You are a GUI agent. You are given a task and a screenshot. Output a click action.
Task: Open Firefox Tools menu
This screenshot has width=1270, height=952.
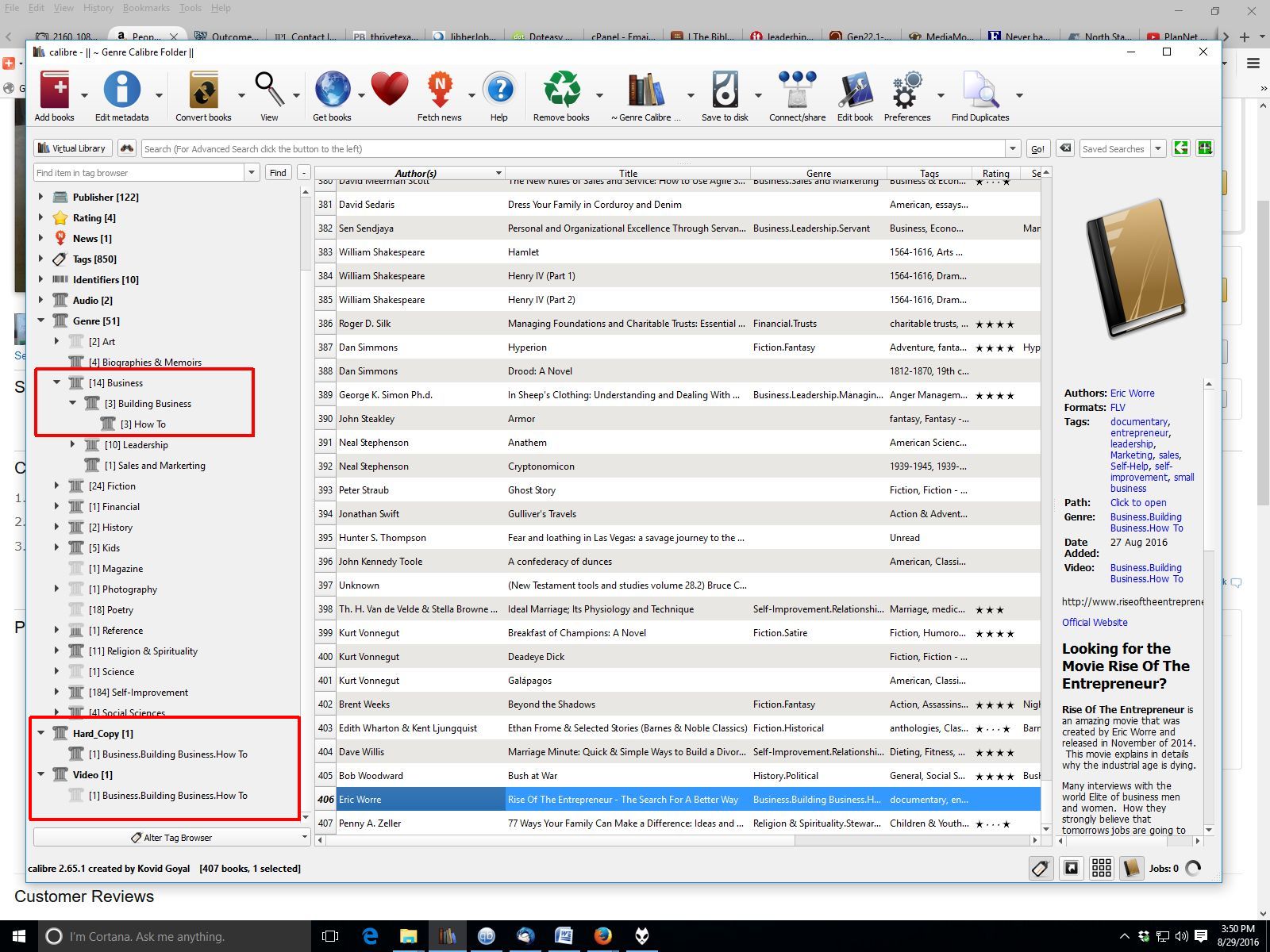(x=190, y=8)
